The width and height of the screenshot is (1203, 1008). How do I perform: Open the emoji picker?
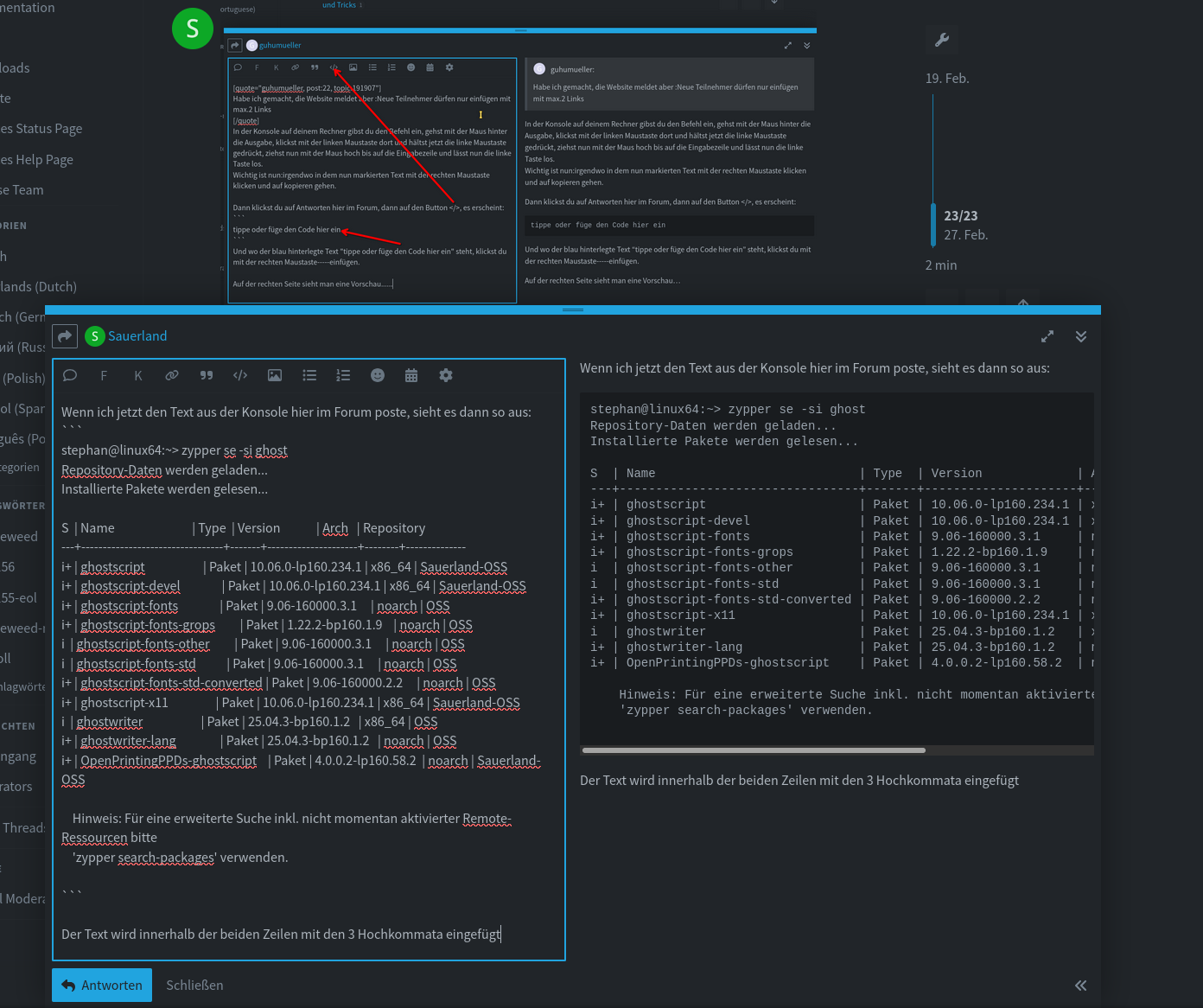click(378, 375)
